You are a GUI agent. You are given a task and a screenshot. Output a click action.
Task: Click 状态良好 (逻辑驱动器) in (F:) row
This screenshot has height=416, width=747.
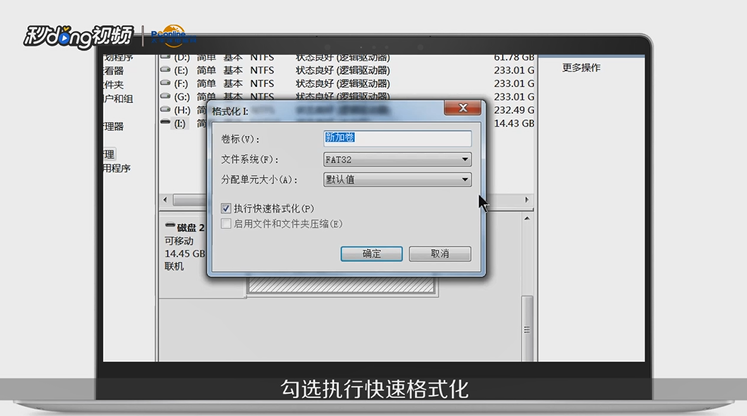click(343, 83)
